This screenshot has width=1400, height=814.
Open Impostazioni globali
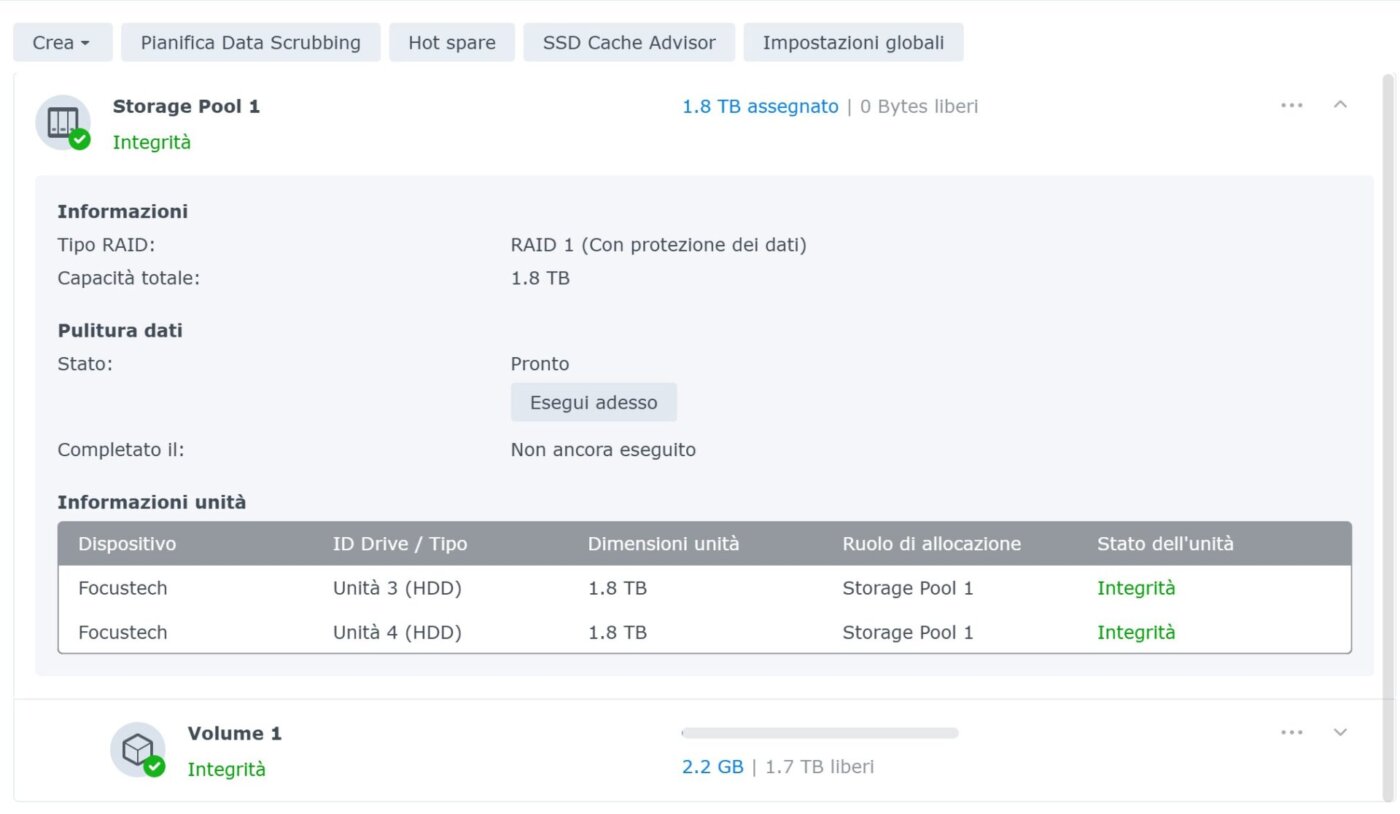click(853, 43)
